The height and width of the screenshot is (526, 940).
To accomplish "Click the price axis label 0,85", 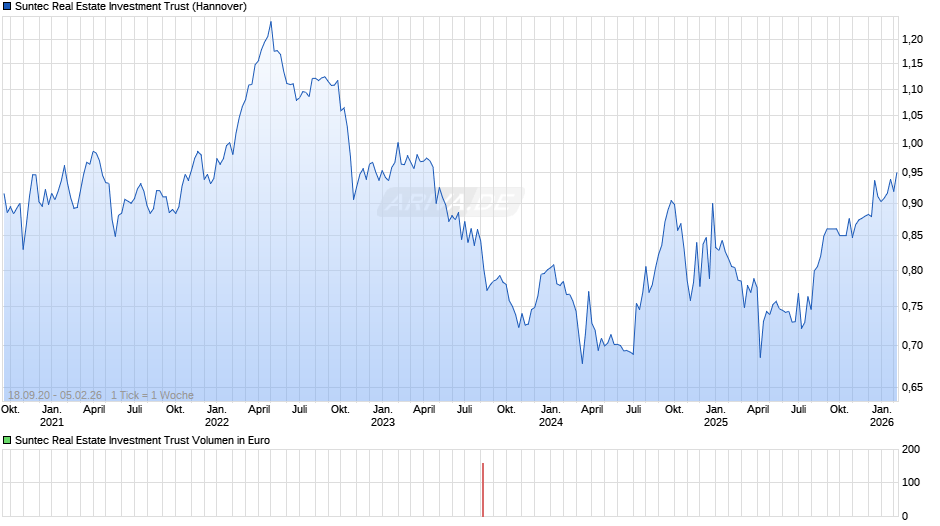I will coord(912,235).
